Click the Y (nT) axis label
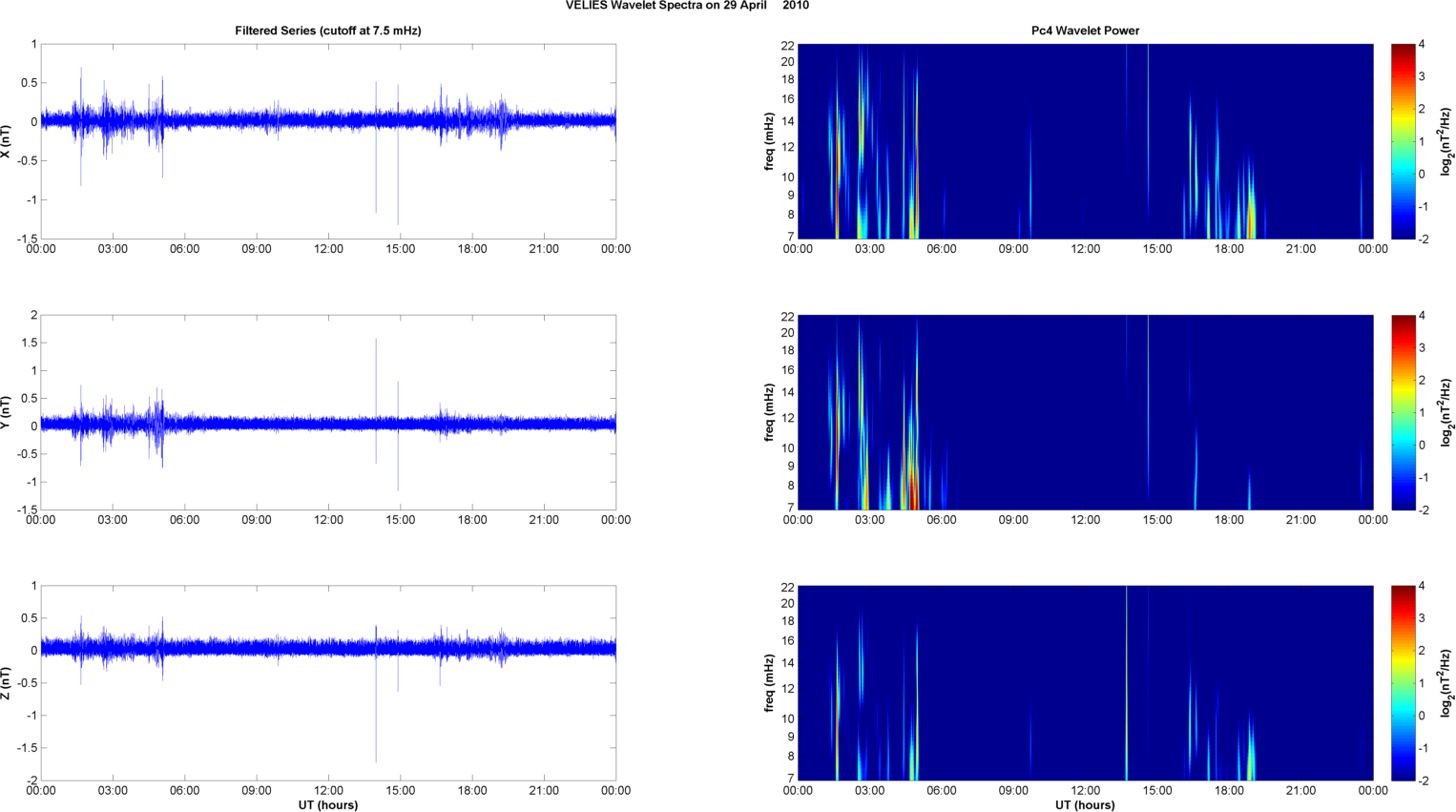 pos(7,412)
